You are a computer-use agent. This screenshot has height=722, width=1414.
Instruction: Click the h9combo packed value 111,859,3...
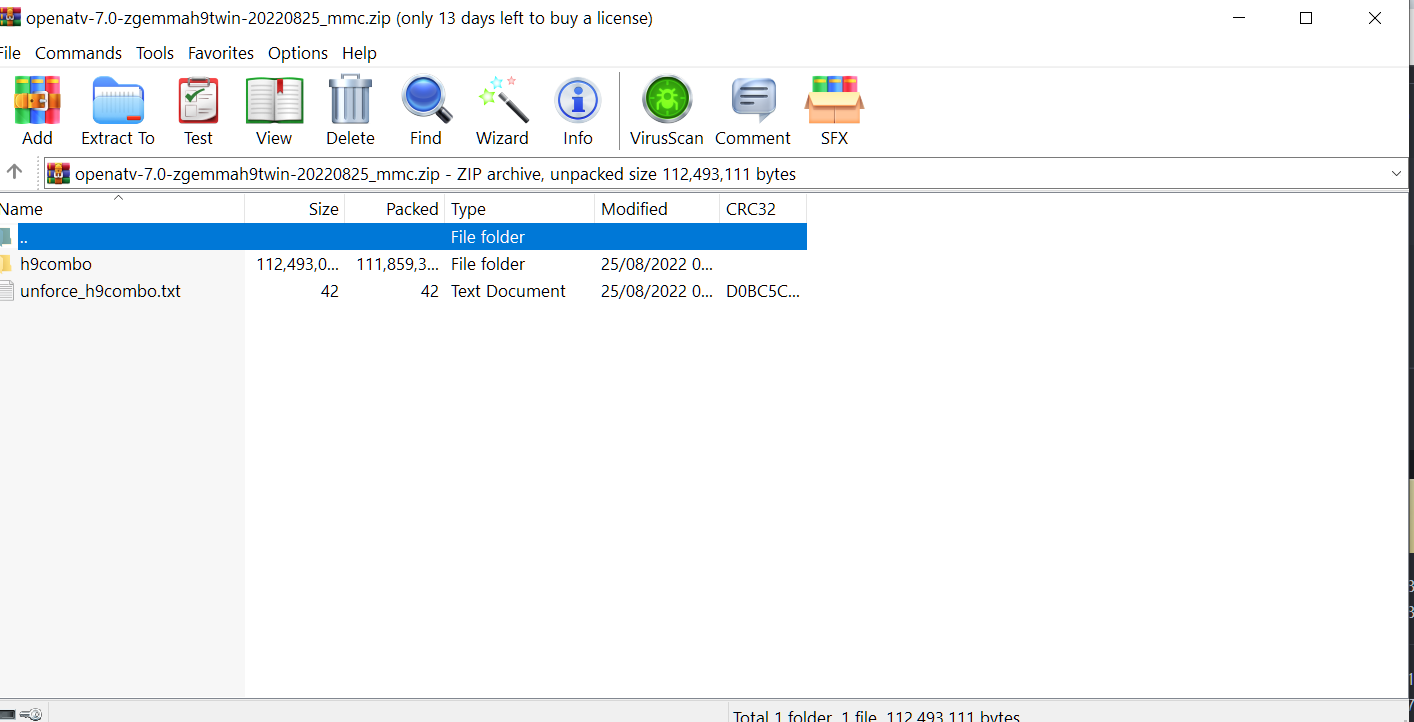point(398,264)
